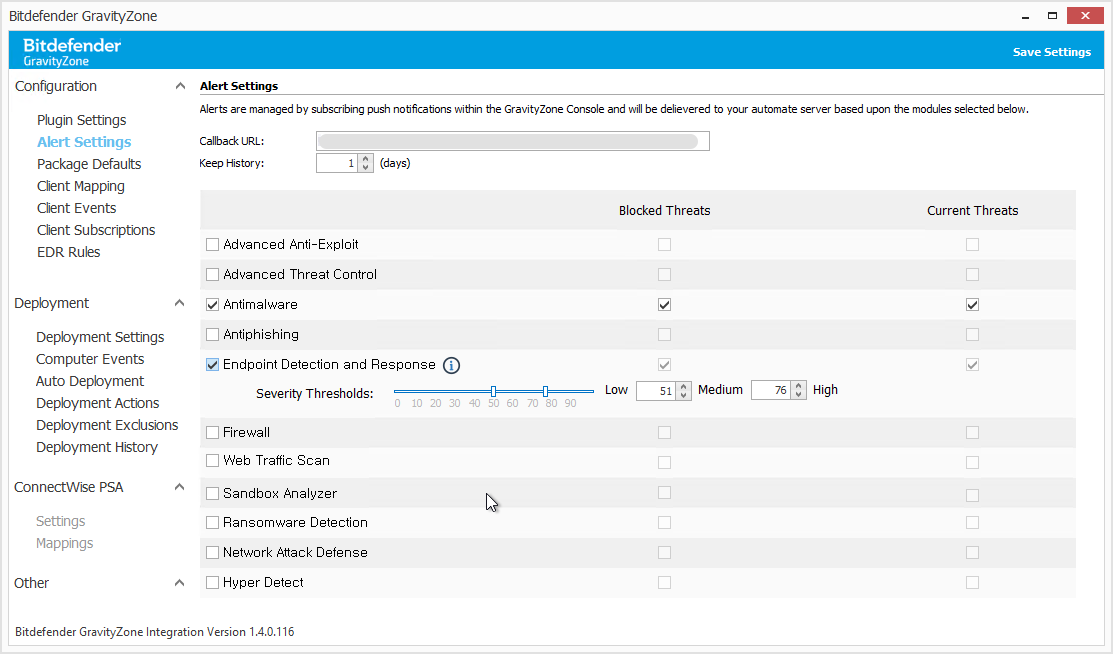Uncheck Antimalware under Blocked Threats
The width and height of the screenshot is (1113, 654).
[664, 304]
